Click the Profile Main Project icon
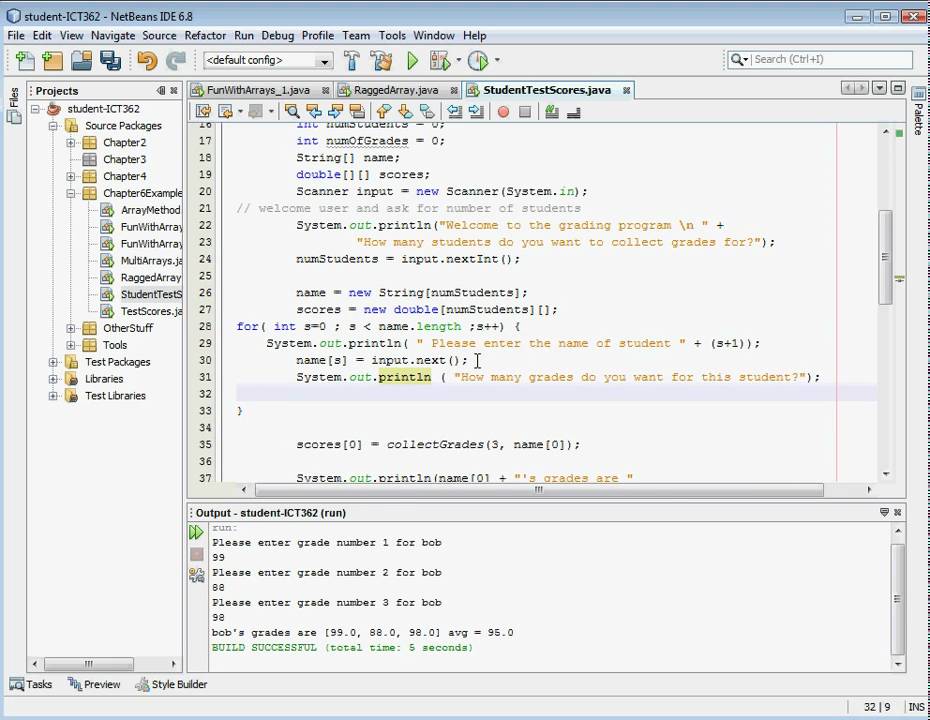Viewport: 930px width, 720px height. [478, 60]
